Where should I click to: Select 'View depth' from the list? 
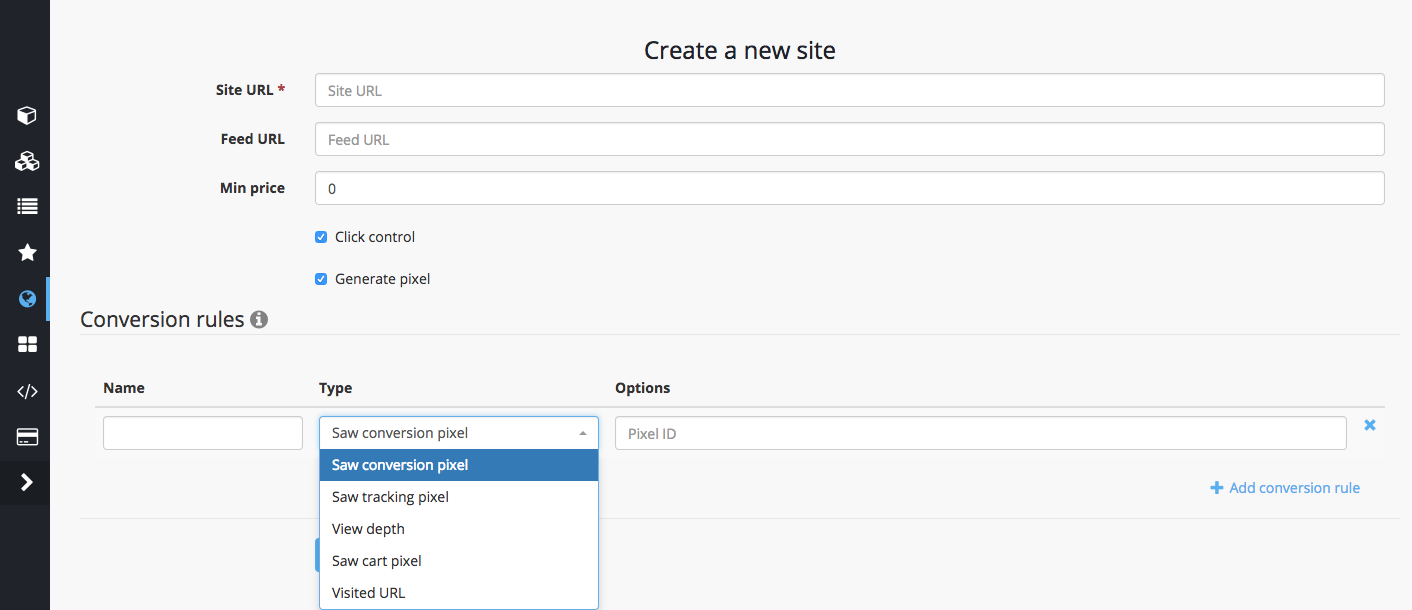368,529
